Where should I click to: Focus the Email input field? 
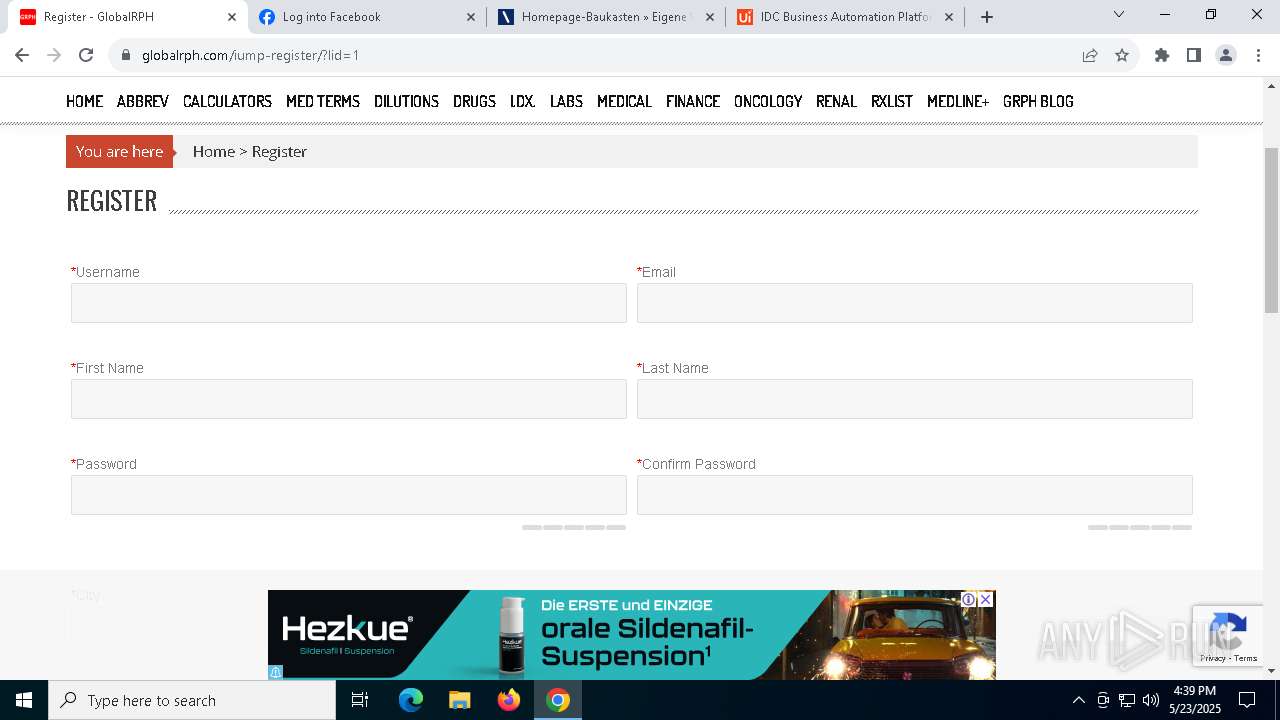[x=915, y=303]
